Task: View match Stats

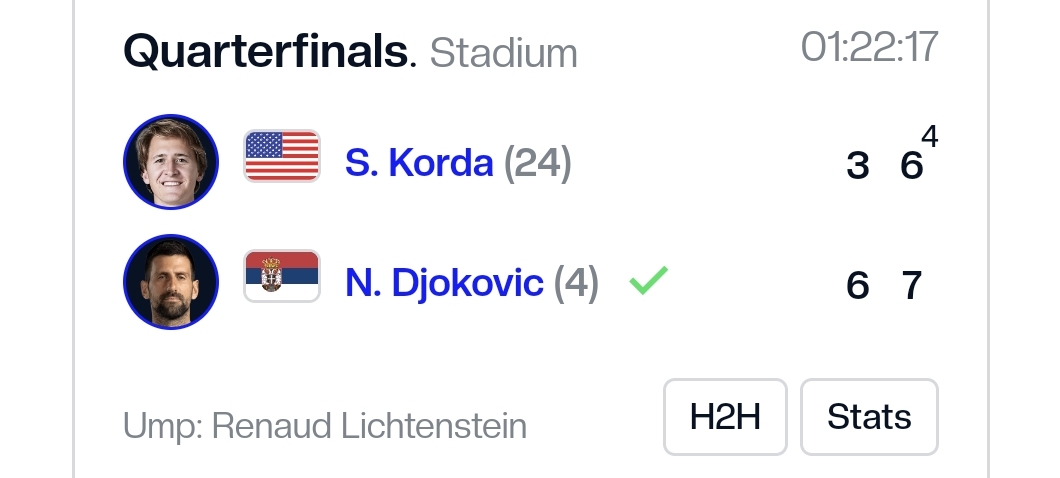Action: point(869,417)
